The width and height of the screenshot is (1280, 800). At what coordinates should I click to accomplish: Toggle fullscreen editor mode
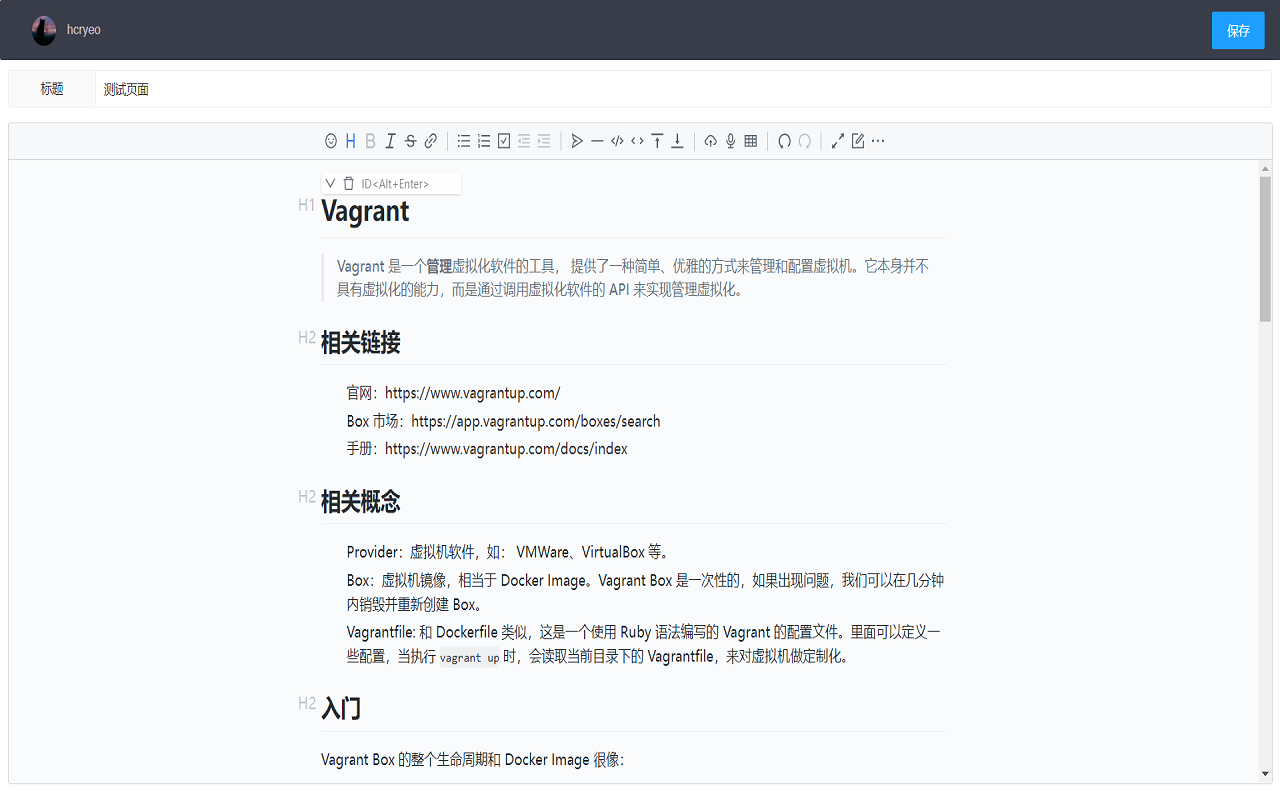[x=838, y=141]
